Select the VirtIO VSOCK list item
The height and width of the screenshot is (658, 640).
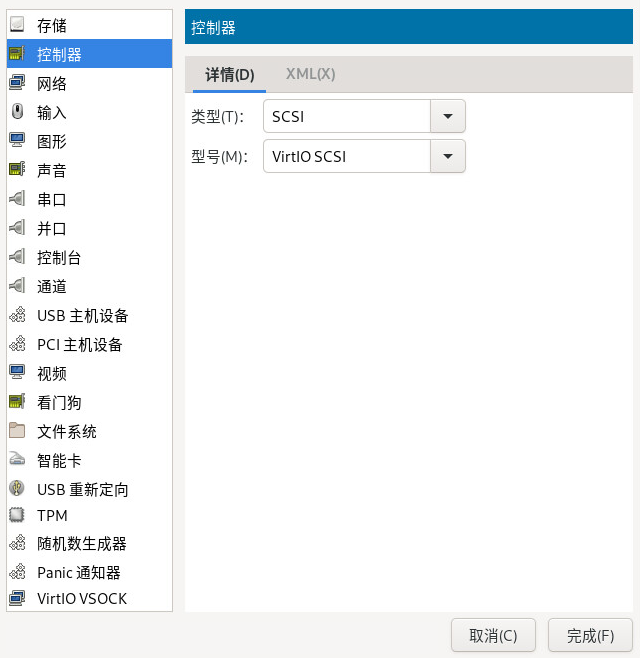tap(82, 599)
